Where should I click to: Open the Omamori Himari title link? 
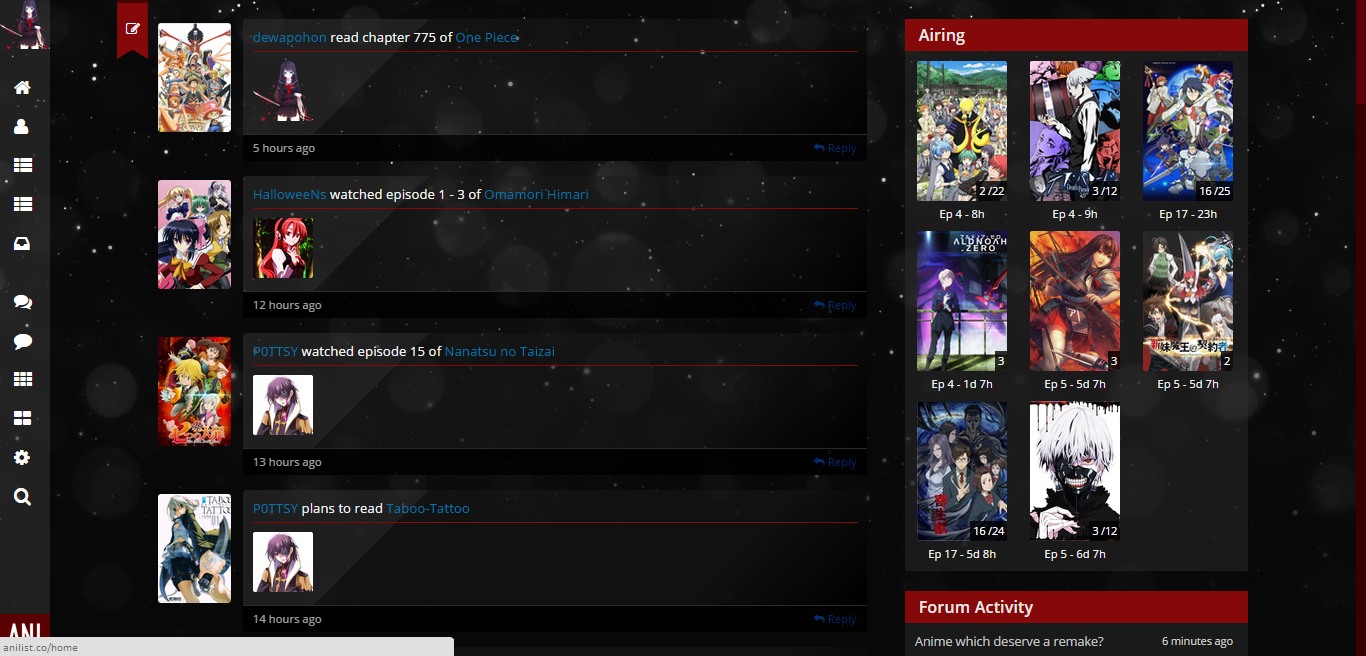click(x=536, y=194)
